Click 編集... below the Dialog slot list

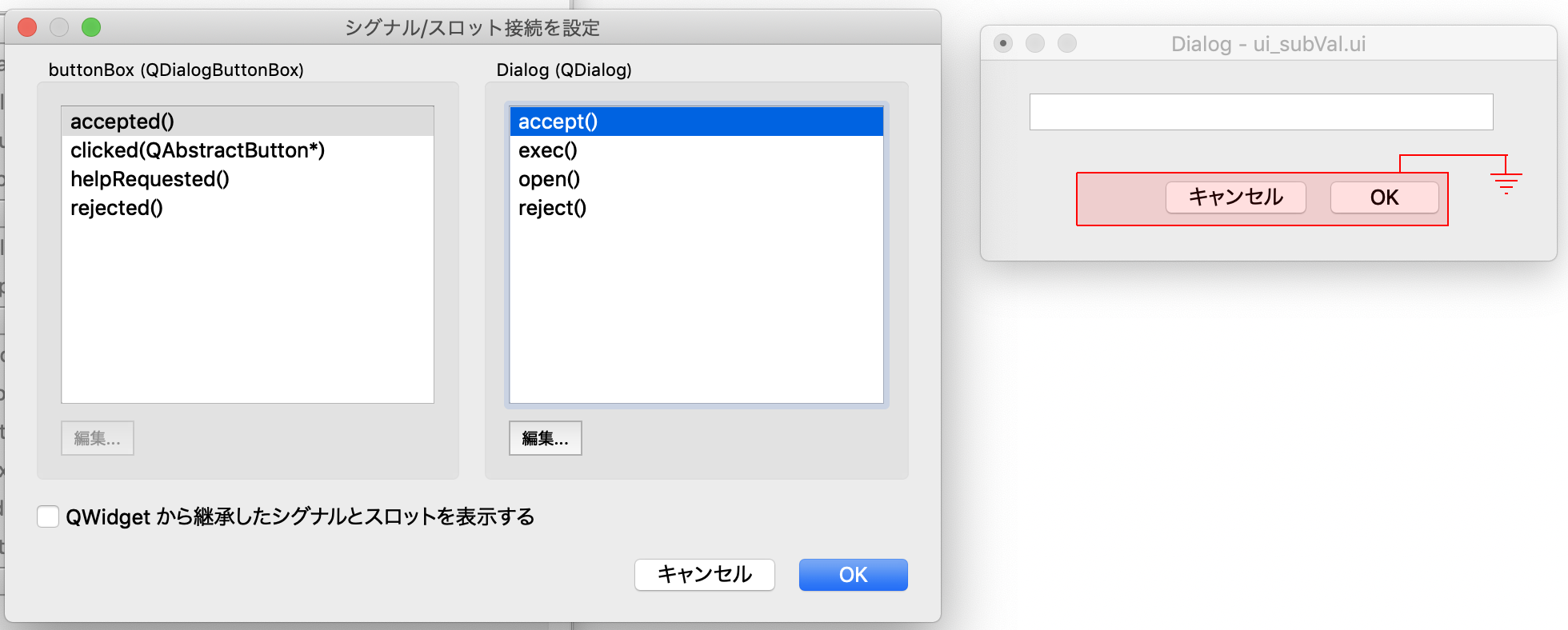545,437
